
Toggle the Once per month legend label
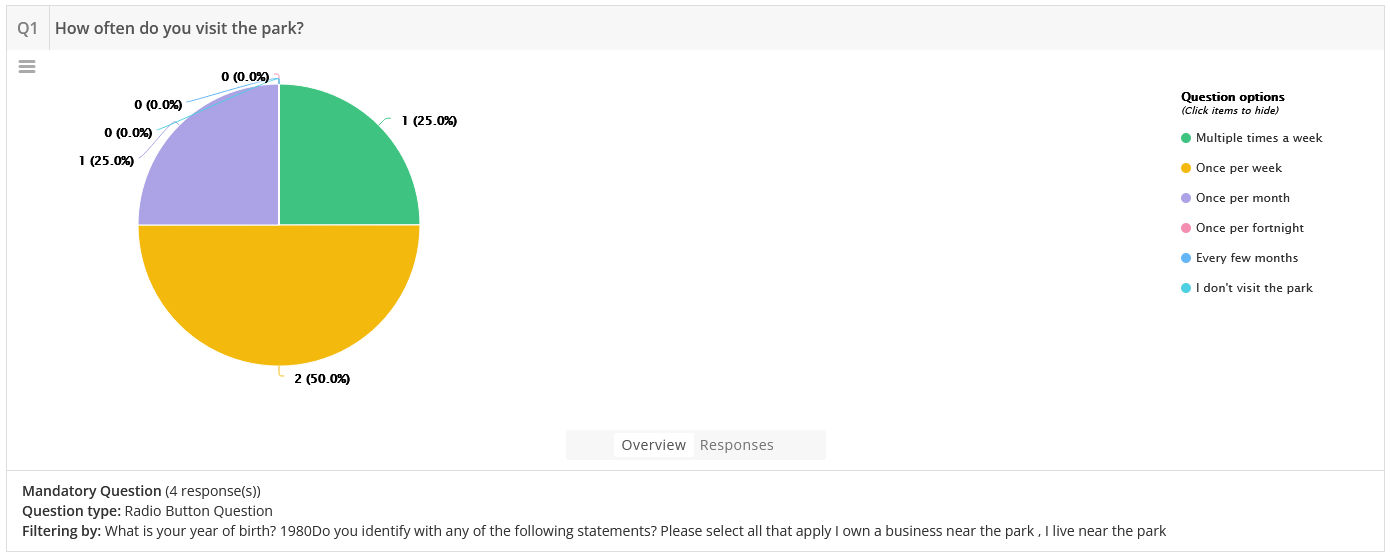1243,198
